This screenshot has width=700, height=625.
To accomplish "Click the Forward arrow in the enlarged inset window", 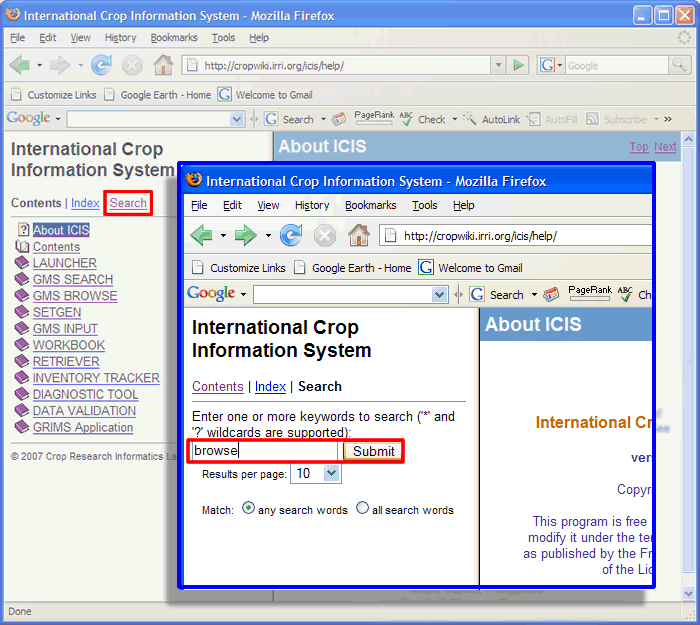I will [x=246, y=235].
